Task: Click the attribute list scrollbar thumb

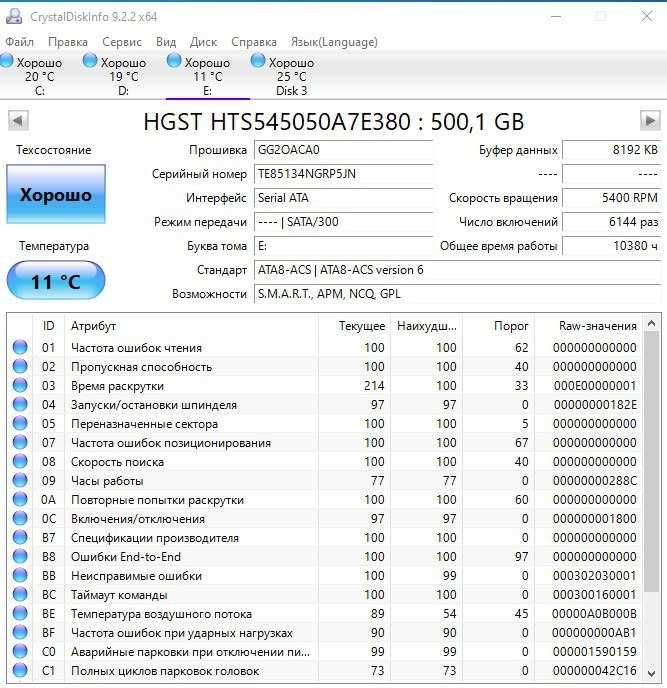Action: [652, 462]
